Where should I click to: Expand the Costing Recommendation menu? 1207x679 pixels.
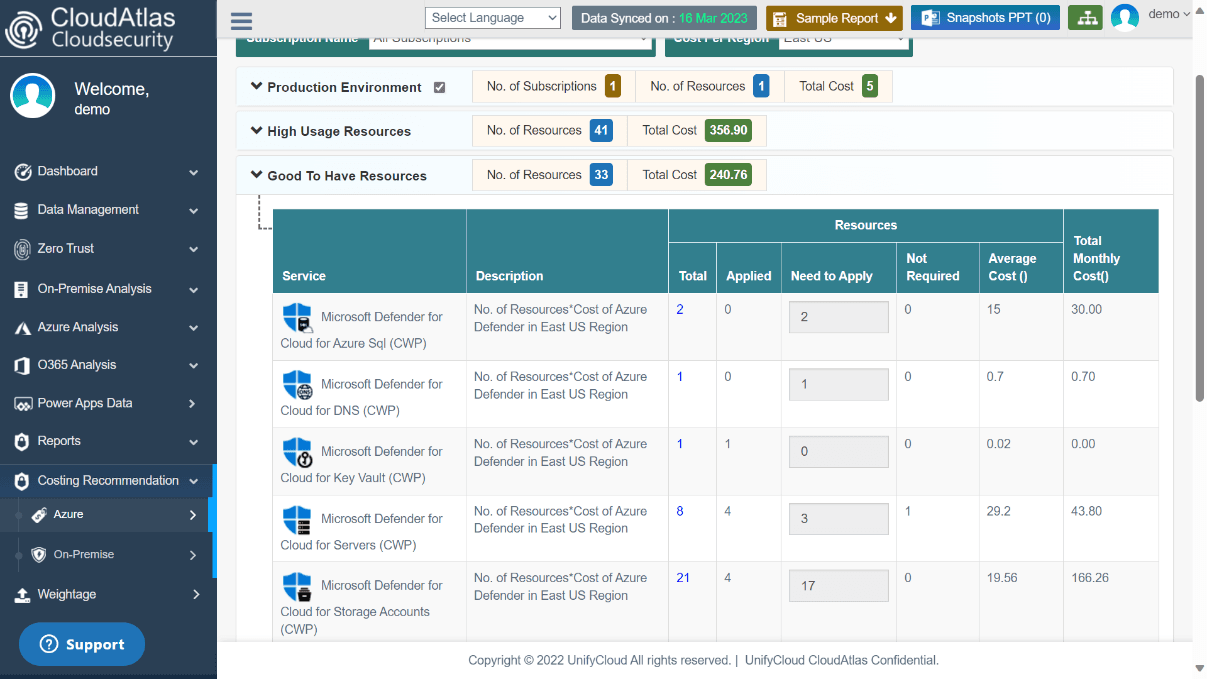[107, 481]
